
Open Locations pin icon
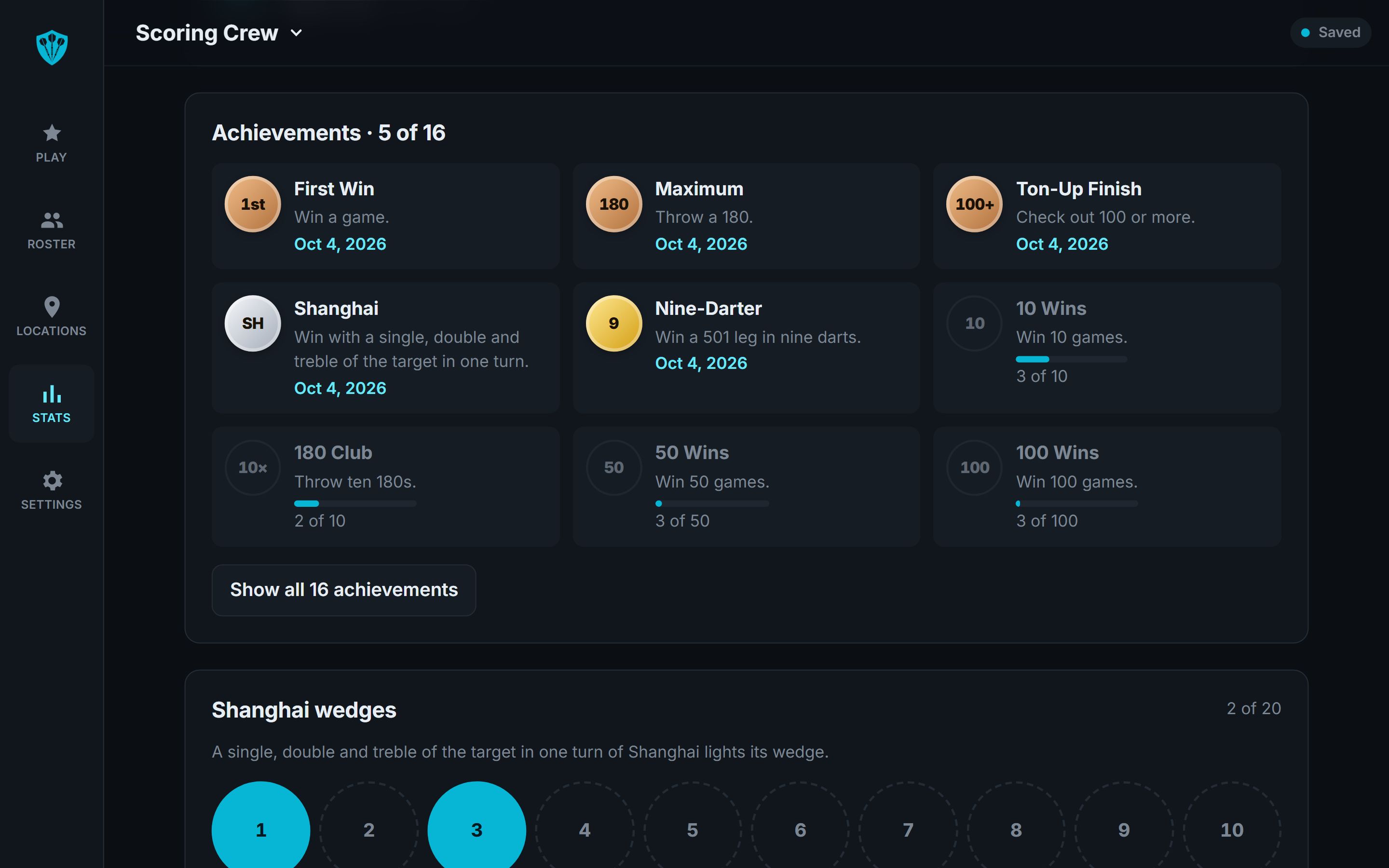pyautogui.click(x=52, y=307)
